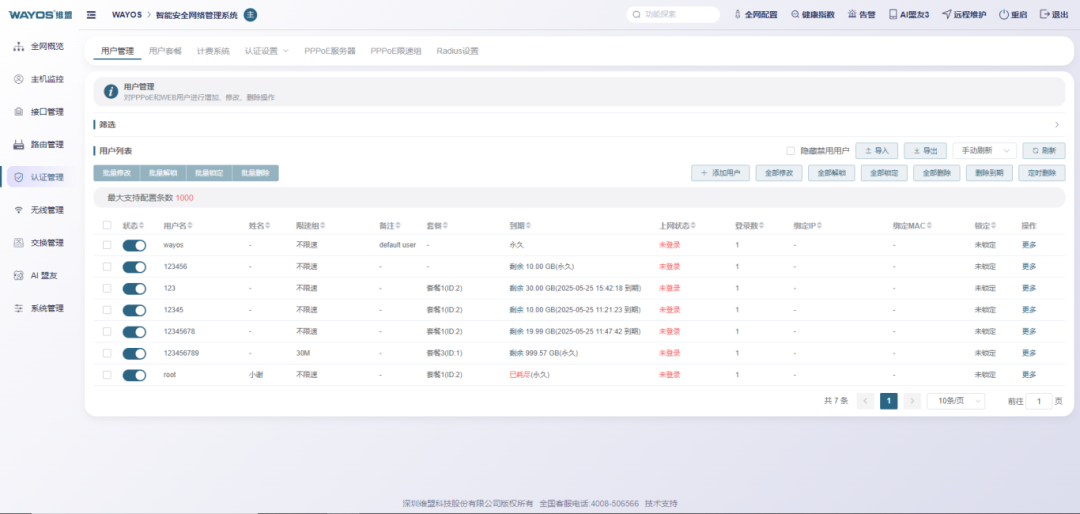Screen dimensions: 1080x514
Task: Toggle status switch for user 12345678
Action: point(134,331)
